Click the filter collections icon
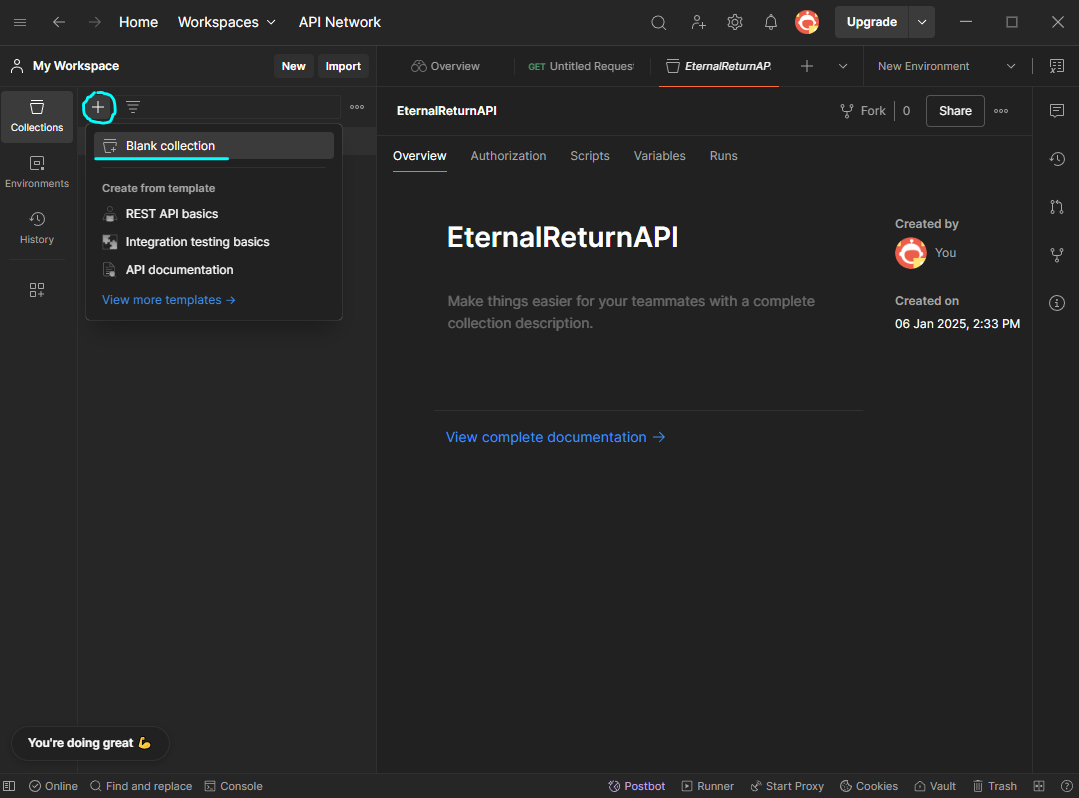Viewport: 1079px width, 798px height. click(133, 107)
